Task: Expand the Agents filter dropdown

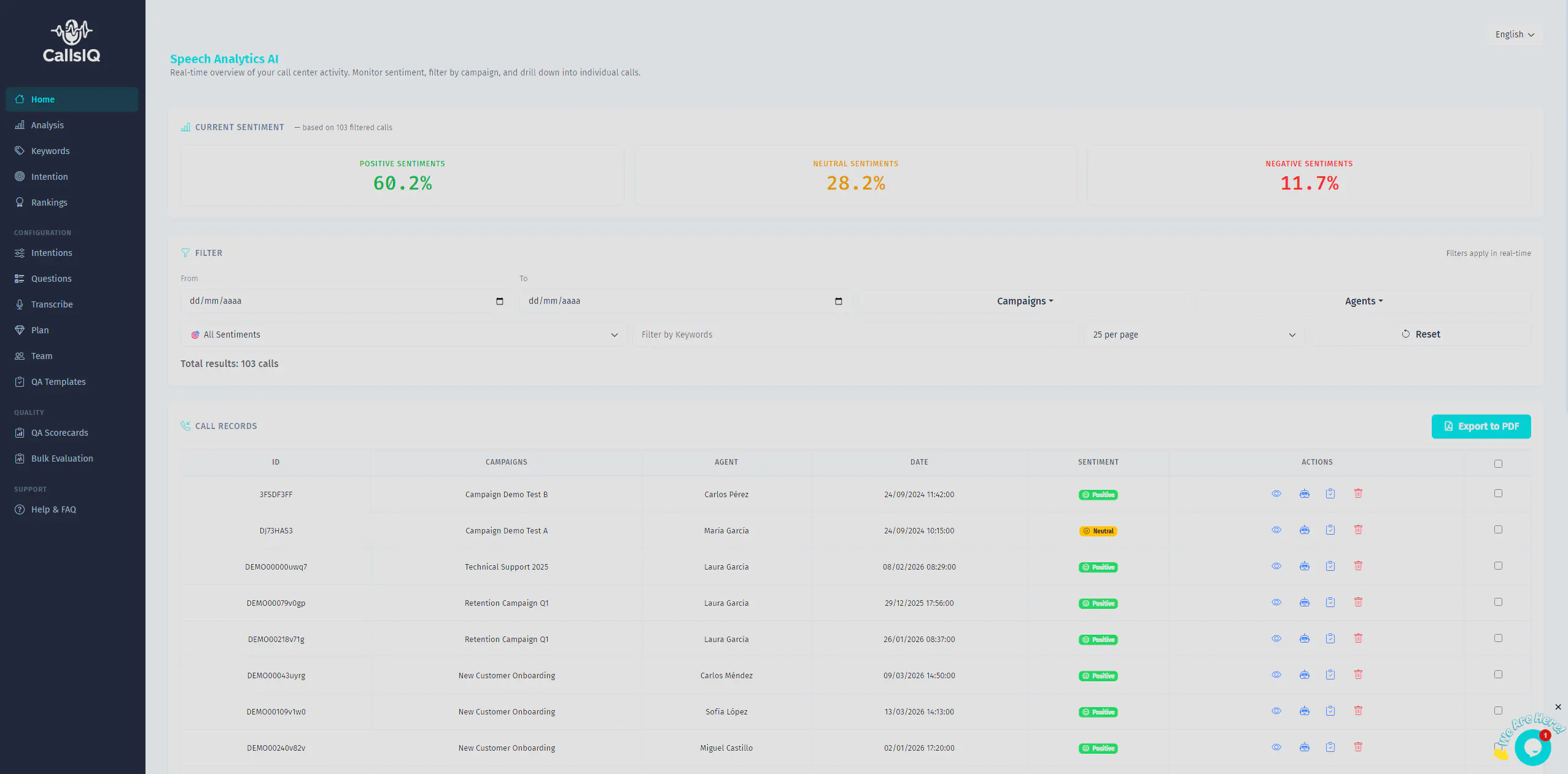Action: point(1364,301)
